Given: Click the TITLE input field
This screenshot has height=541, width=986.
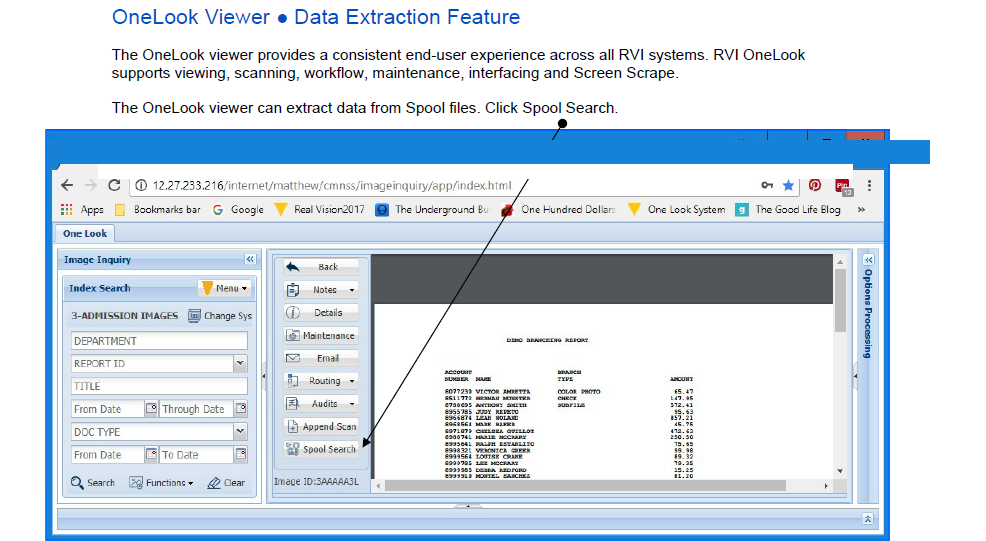Looking at the screenshot, I should click(159, 386).
